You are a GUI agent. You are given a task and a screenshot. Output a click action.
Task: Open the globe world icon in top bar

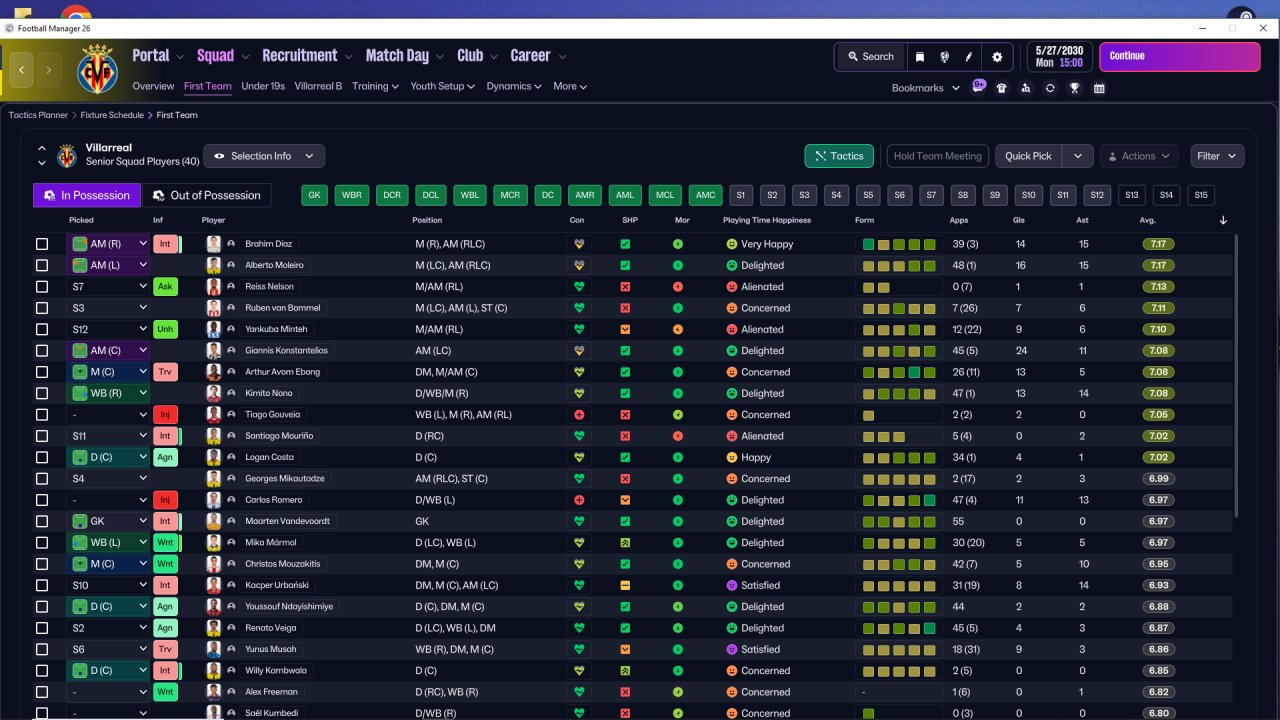tap(944, 57)
